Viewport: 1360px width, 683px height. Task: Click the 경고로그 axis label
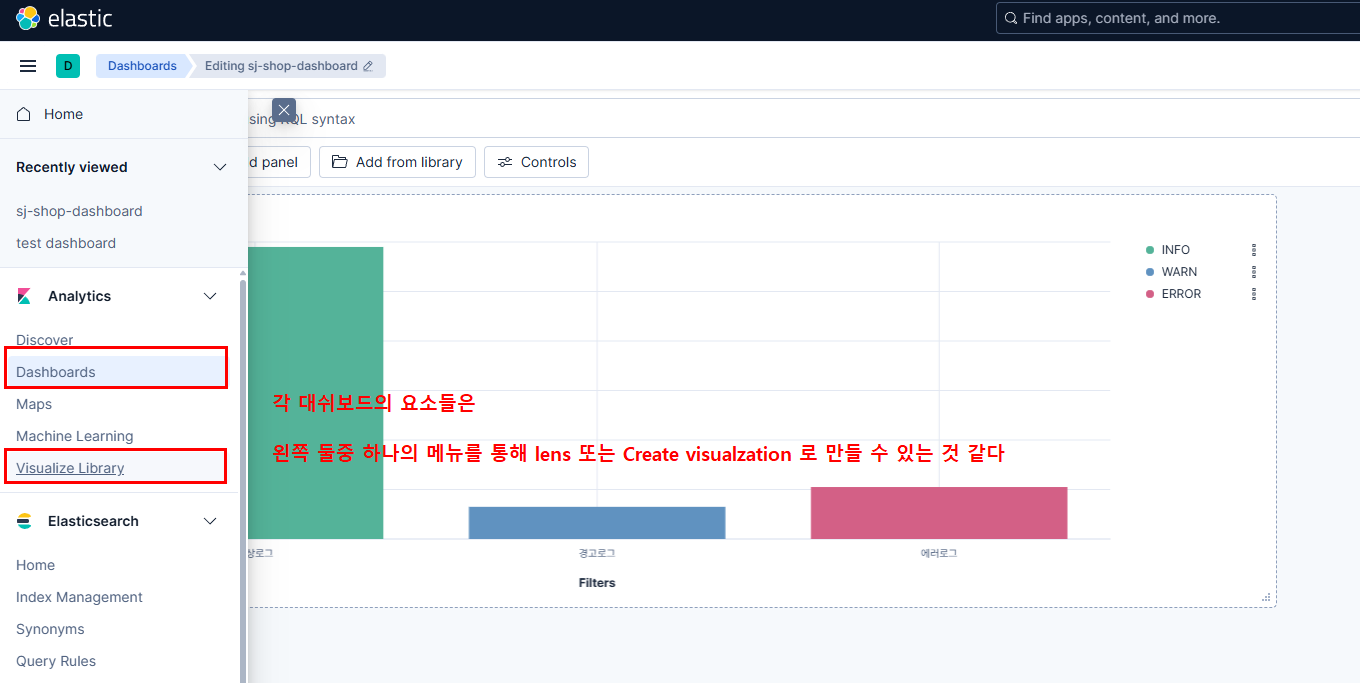tap(597, 553)
